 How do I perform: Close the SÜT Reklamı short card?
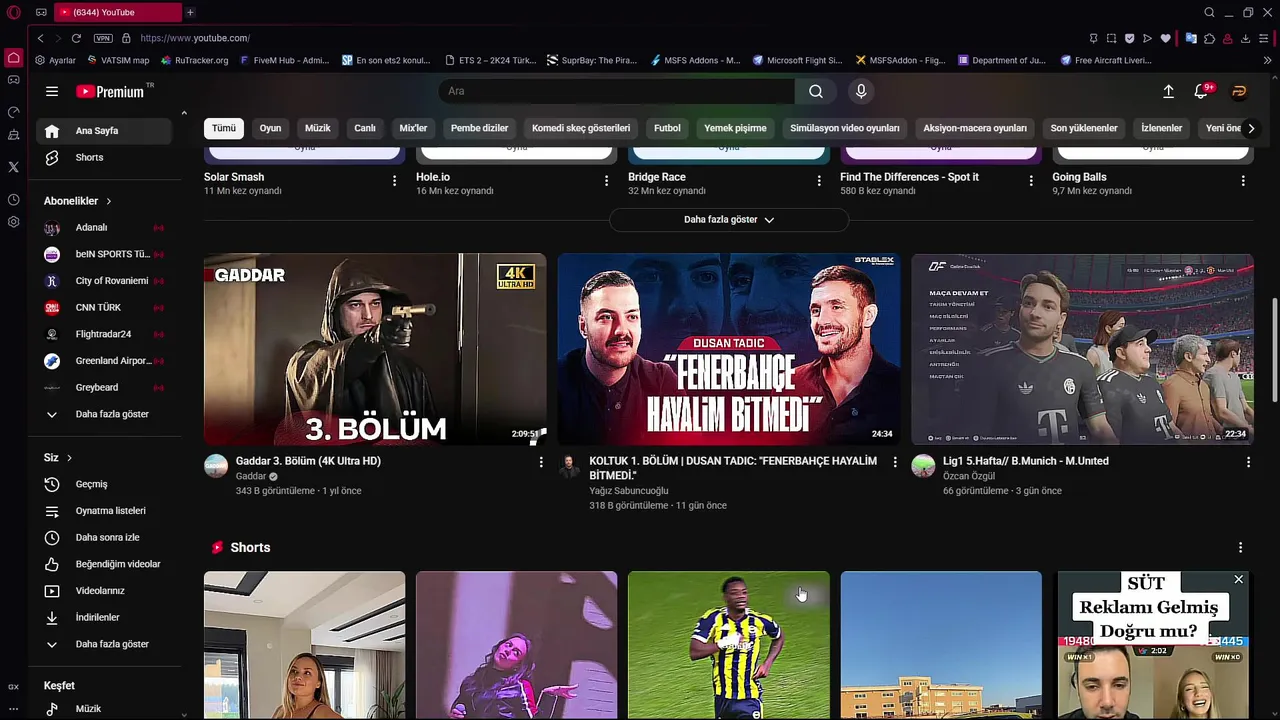(x=1238, y=580)
